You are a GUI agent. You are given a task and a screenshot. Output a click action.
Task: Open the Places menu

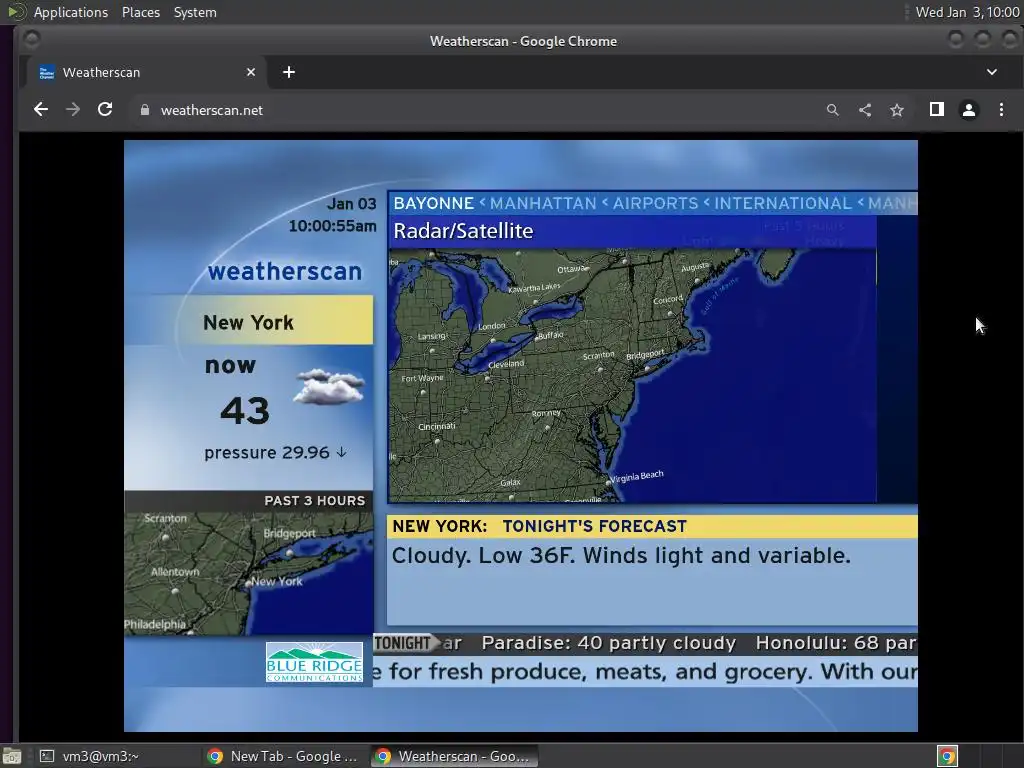point(141,12)
